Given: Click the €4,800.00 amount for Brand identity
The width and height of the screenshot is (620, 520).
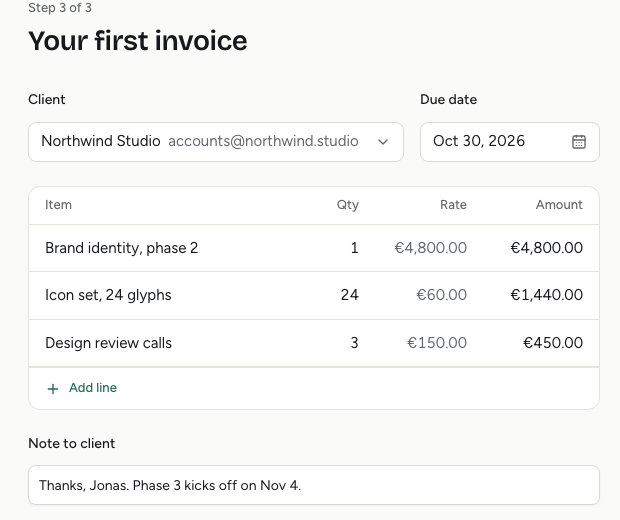Looking at the screenshot, I should (546, 248).
